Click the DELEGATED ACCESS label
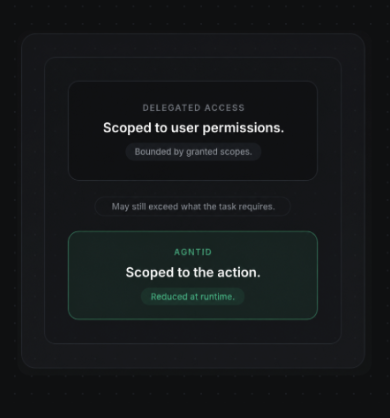 (x=193, y=108)
